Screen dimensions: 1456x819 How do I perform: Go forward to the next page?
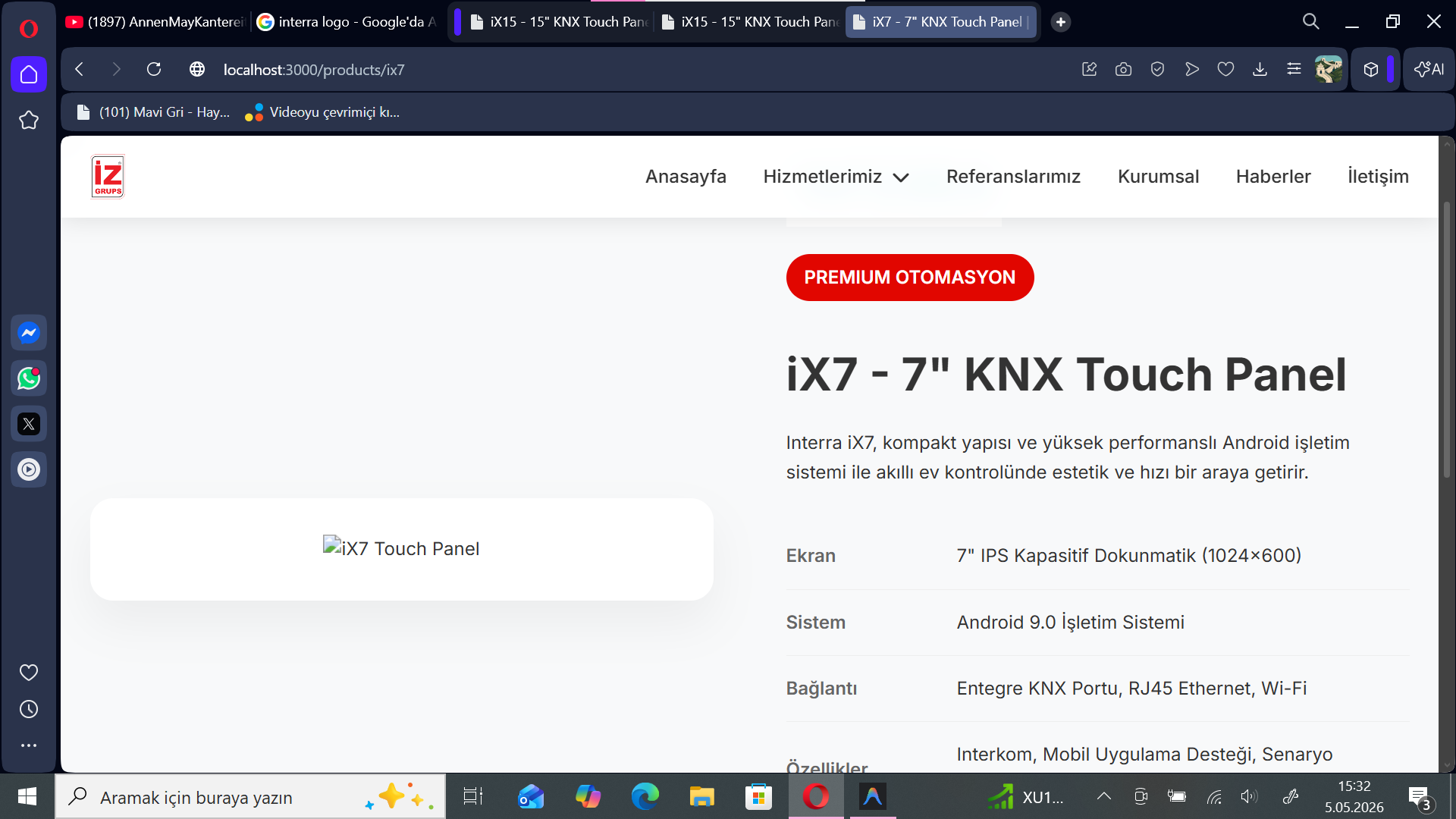point(116,70)
